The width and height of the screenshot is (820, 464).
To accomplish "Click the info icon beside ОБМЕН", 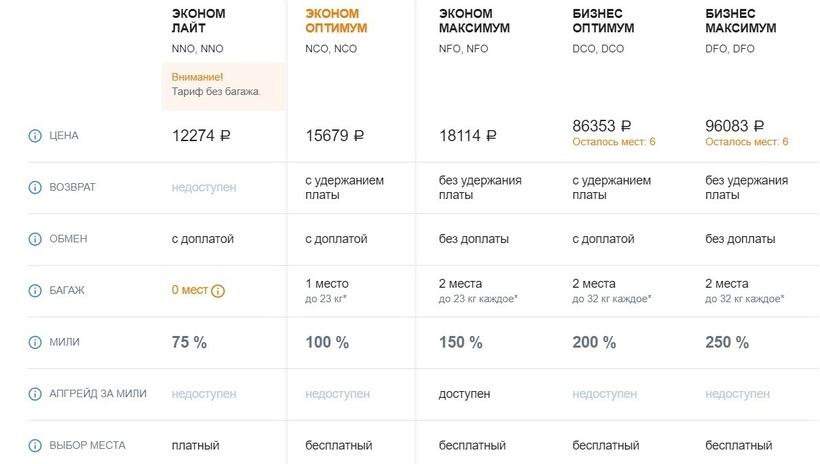I will pyautogui.click(x=36, y=239).
